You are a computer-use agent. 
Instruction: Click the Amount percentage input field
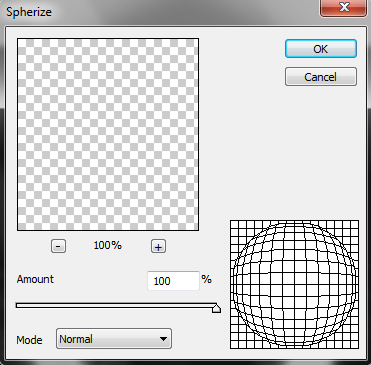click(173, 281)
